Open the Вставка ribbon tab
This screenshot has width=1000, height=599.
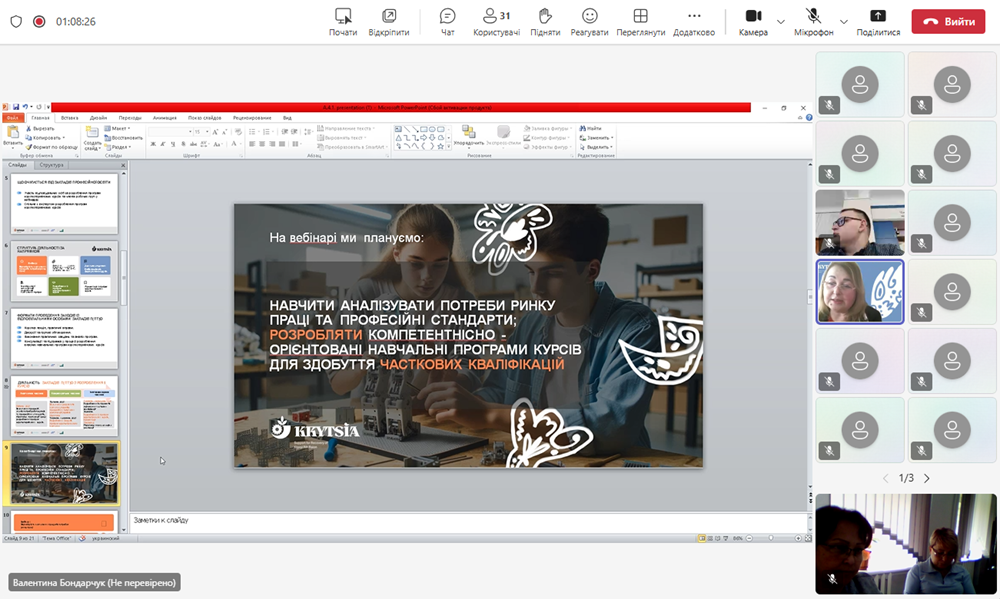[x=69, y=118]
